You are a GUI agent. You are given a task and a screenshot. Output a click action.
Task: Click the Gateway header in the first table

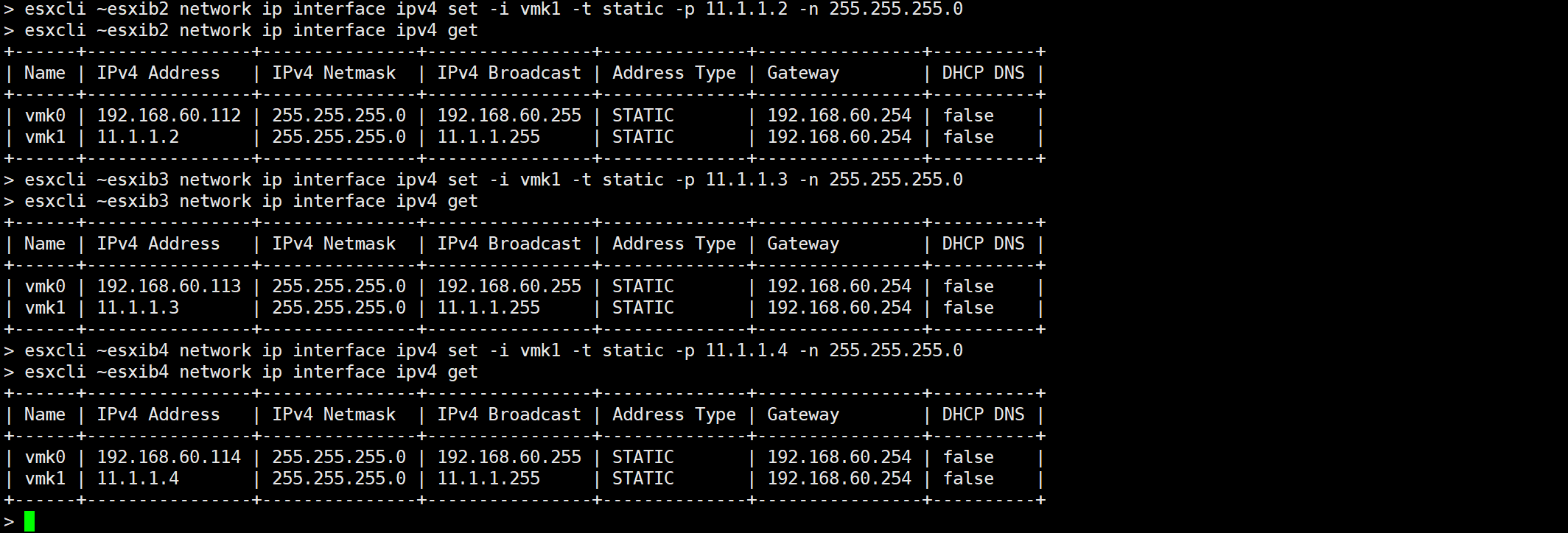tap(803, 73)
